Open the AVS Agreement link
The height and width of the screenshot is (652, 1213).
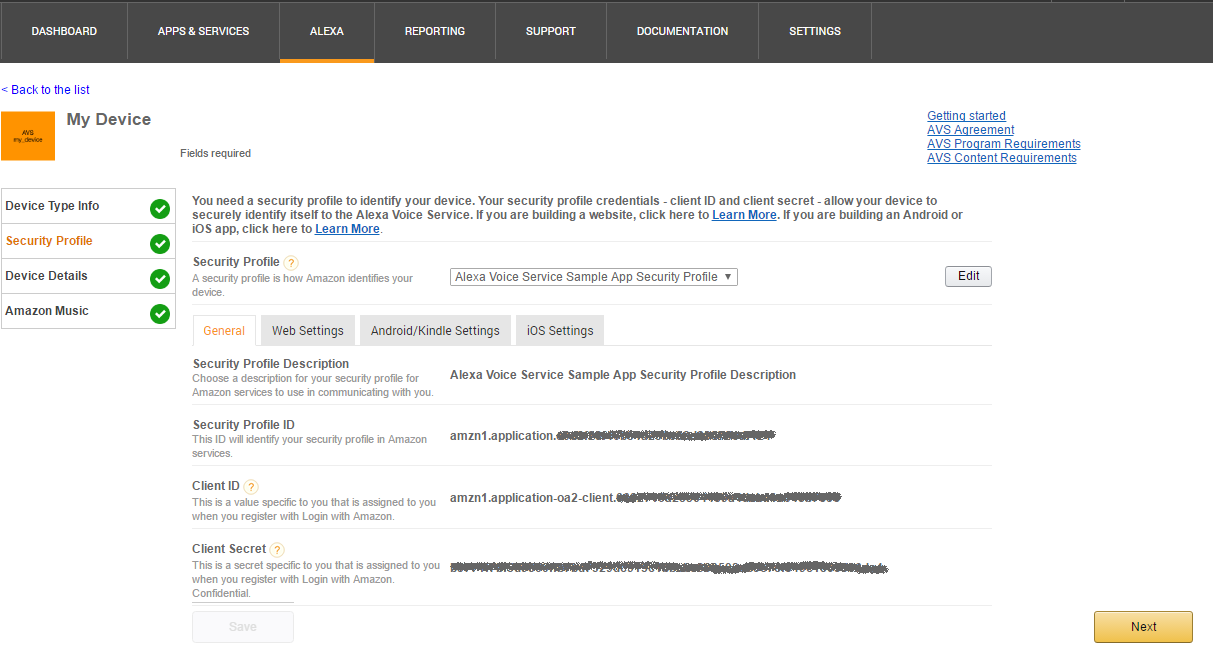click(970, 130)
